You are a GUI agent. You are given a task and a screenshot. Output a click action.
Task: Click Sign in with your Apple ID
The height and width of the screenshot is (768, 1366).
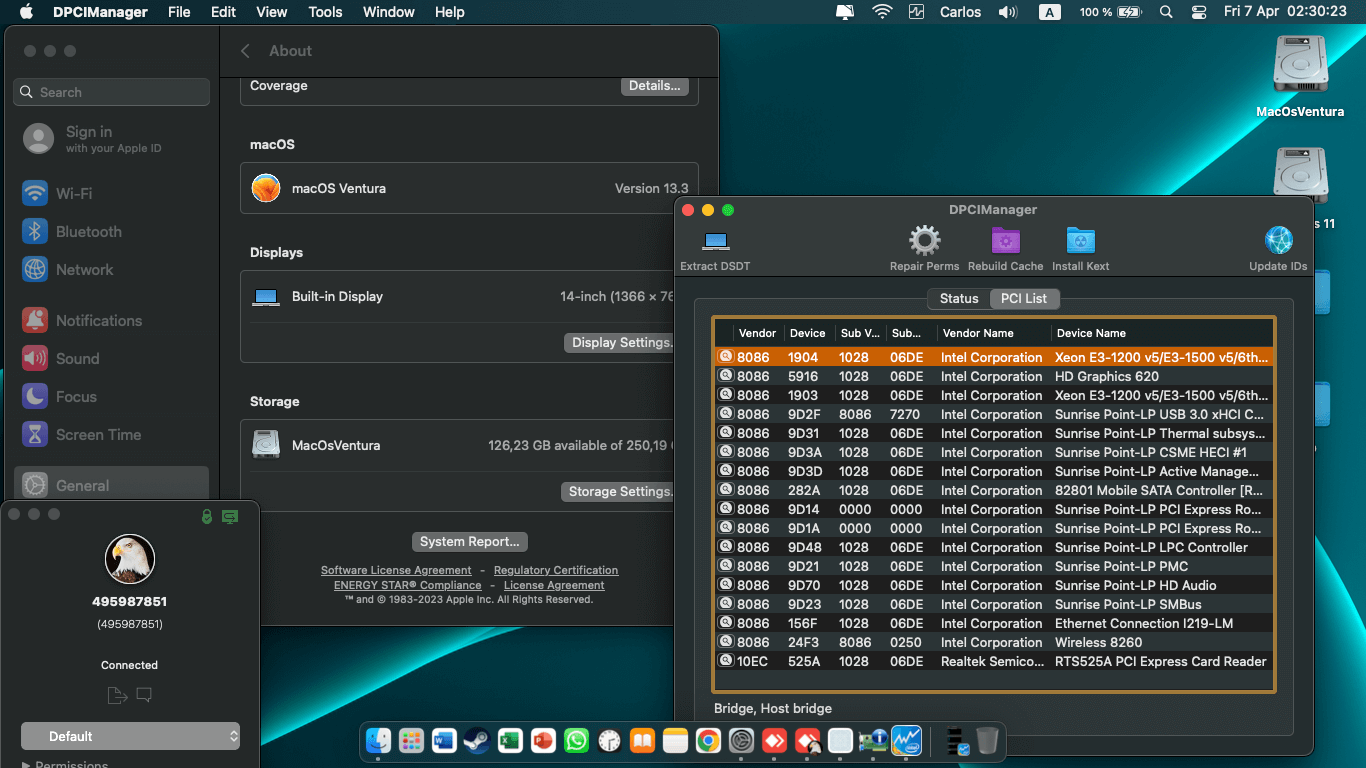pos(111,138)
